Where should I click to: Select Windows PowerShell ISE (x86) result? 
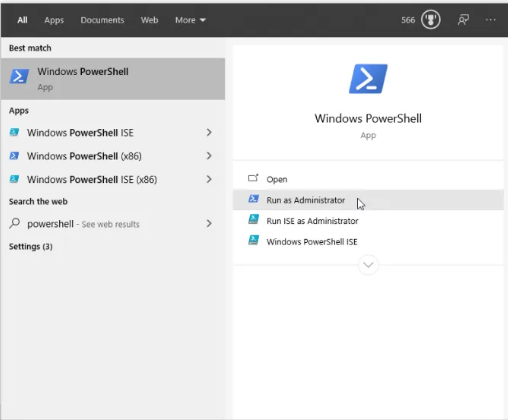tap(113, 179)
